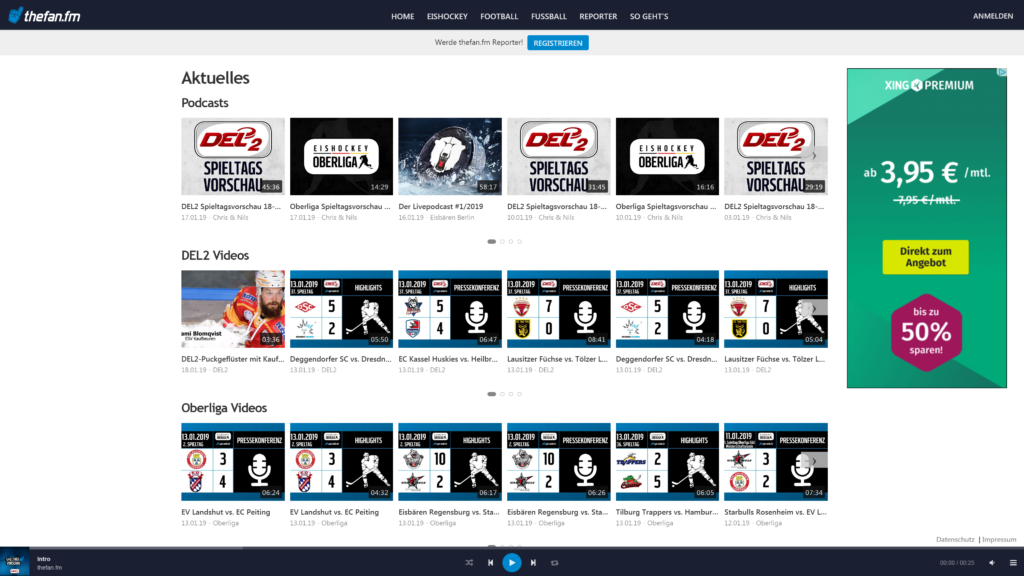Open the SO GEHT'S menu item
Screen dimensions: 1024x576
point(648,16)
